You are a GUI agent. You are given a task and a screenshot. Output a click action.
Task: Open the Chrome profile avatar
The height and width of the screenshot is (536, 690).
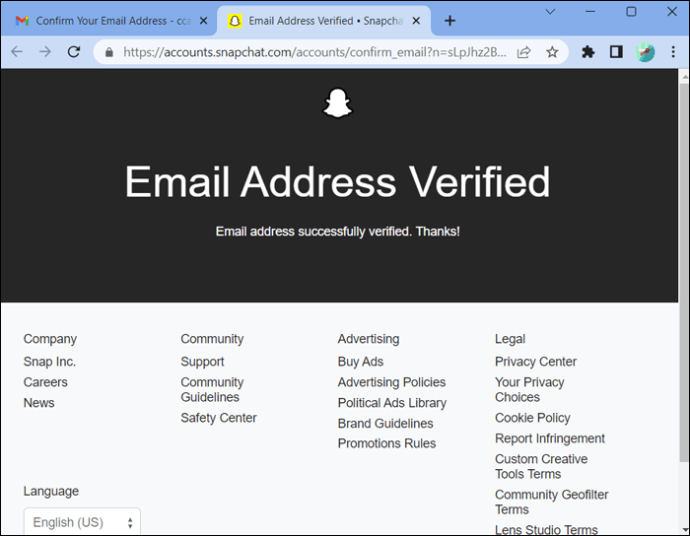click(x=645, y=52)
